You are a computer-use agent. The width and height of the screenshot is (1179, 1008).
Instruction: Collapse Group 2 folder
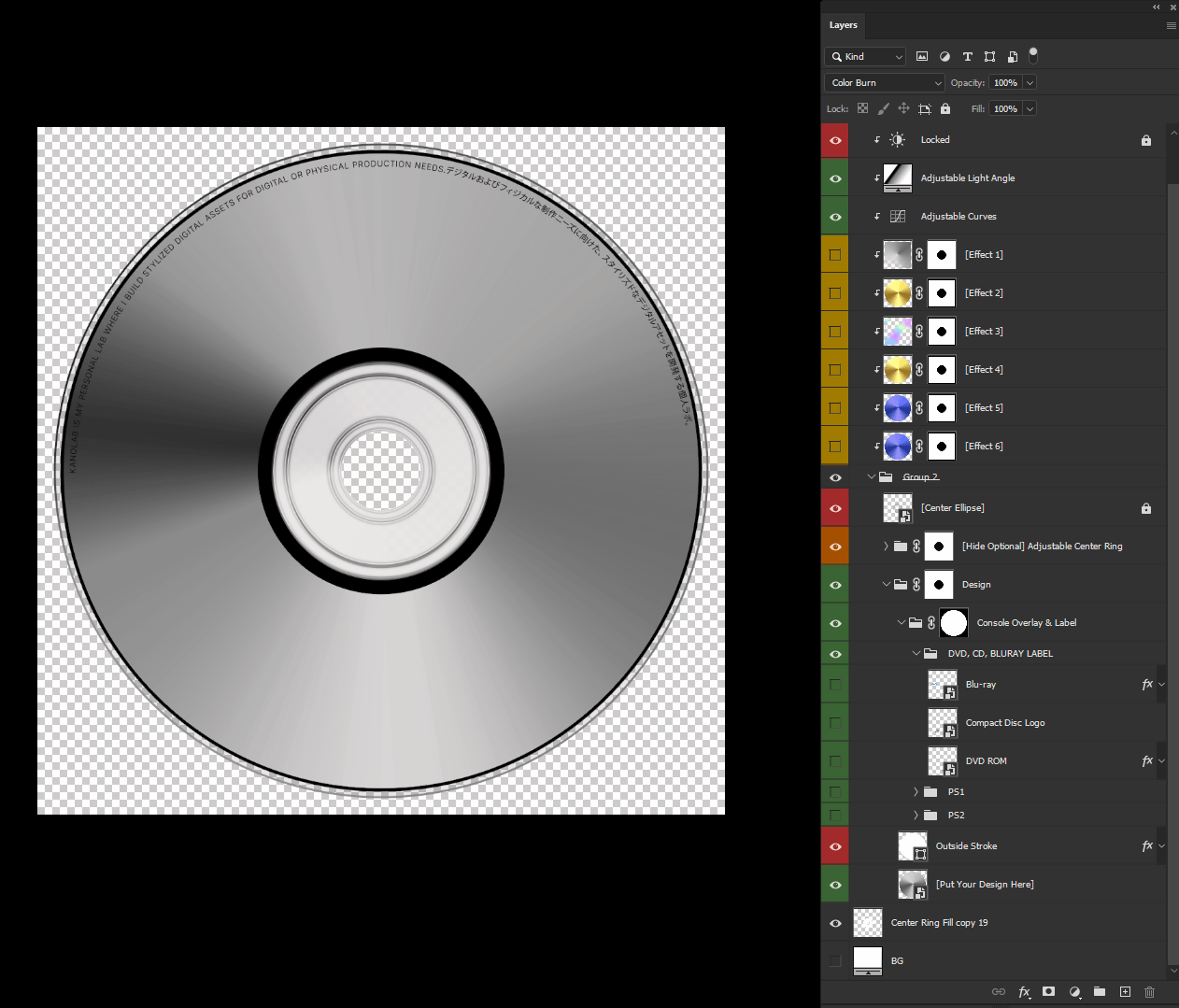(872, 476)
